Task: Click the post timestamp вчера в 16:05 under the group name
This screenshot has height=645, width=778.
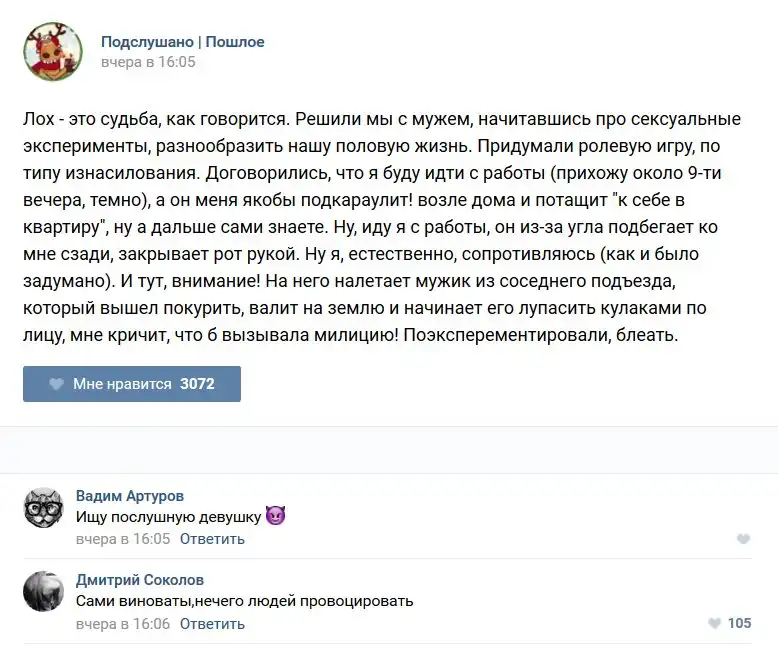Action: pos(148,62)
